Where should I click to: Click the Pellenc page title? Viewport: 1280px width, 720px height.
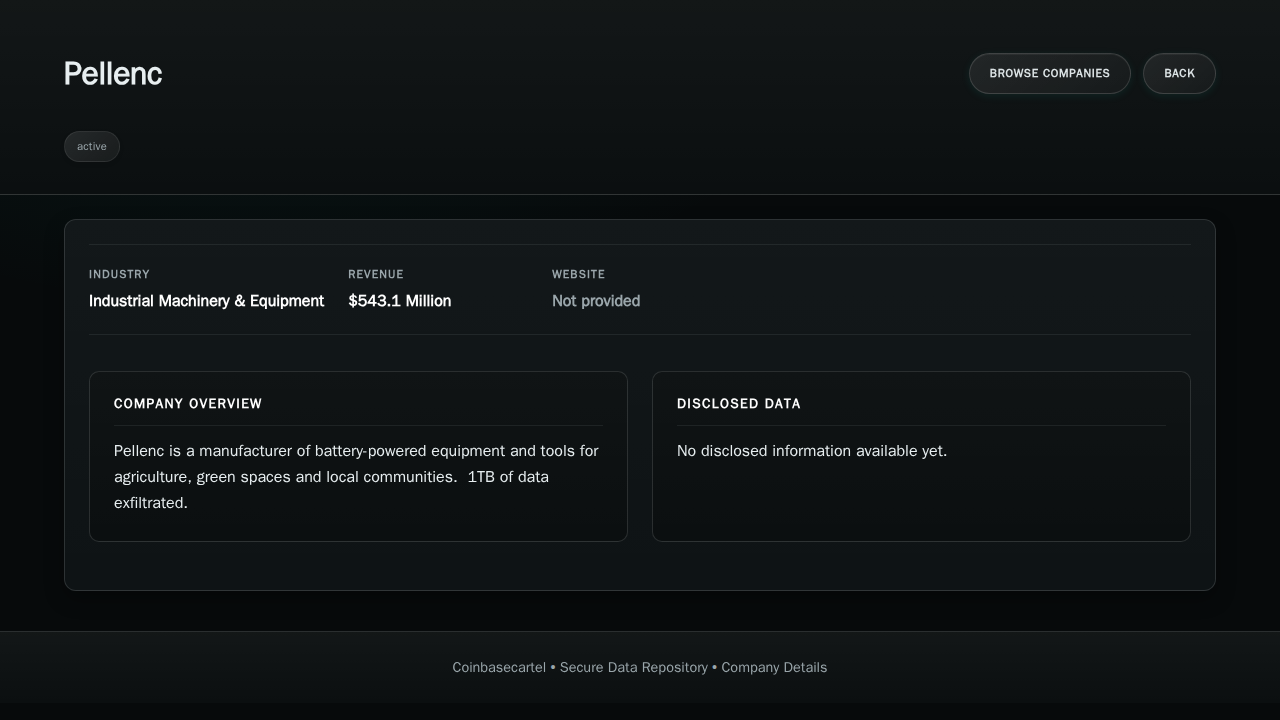click(x=113, y=74)
